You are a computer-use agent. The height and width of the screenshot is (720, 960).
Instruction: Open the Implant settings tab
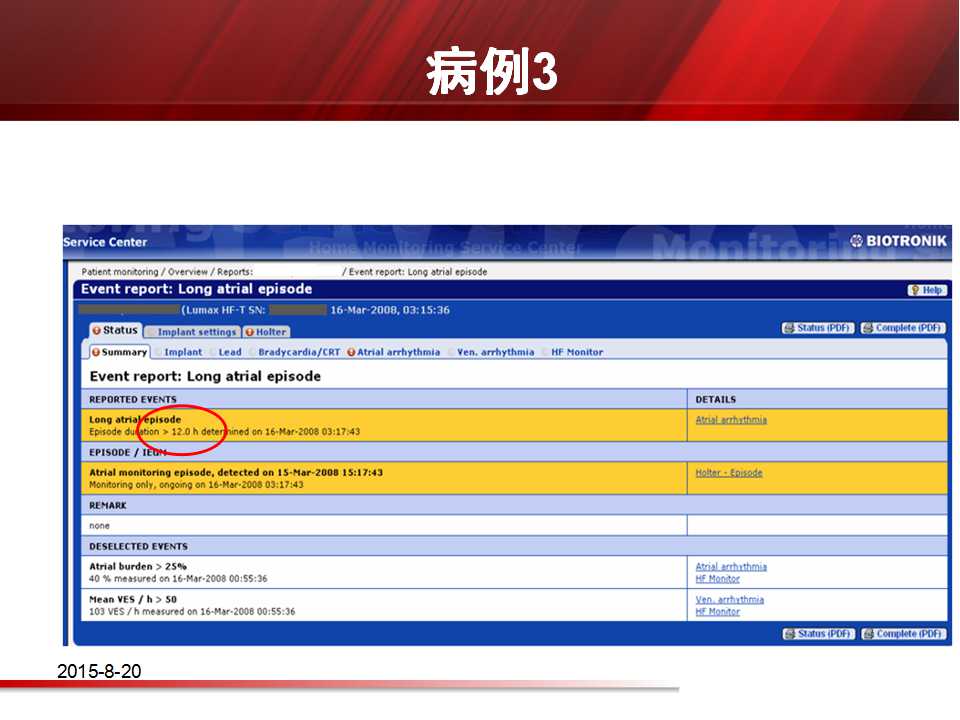tap(192, 332)
